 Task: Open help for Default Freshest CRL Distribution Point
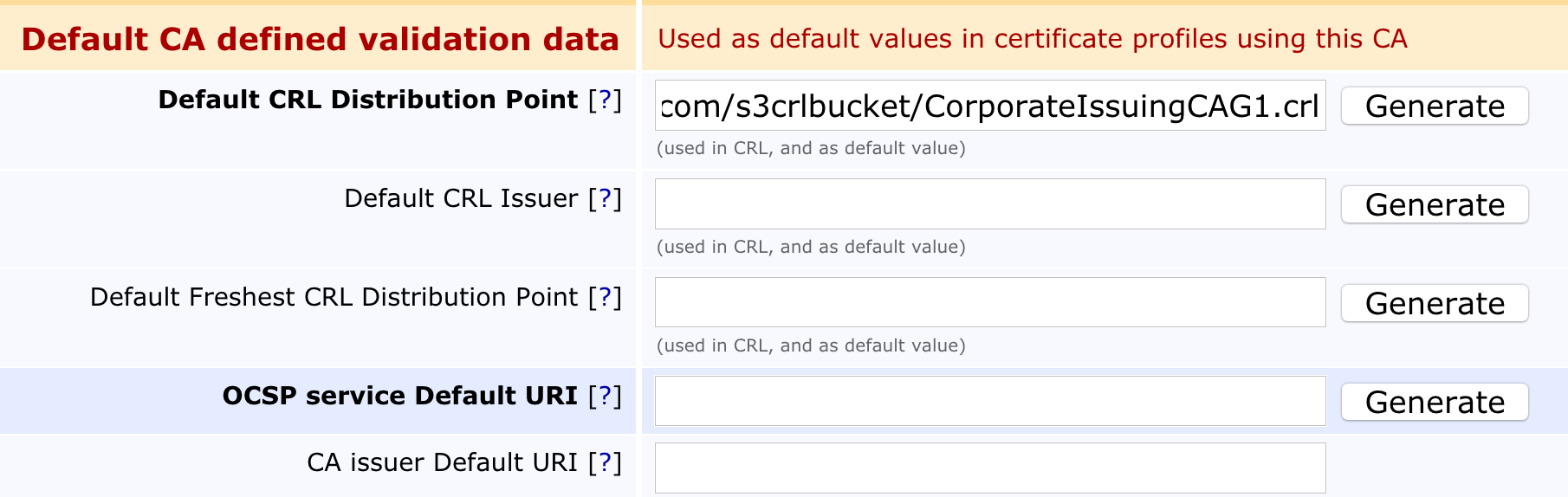coord(605,298)
